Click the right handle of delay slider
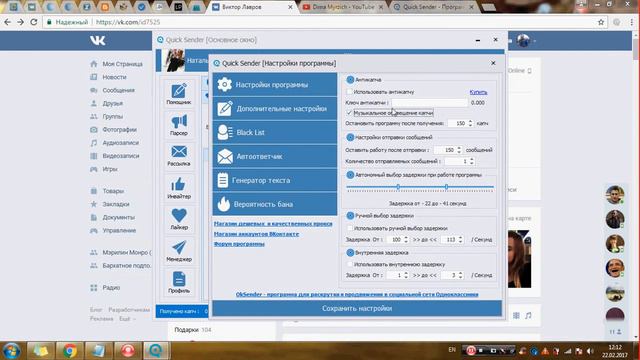The height and width of the screenshot is (360, 640). coord(446,187)
